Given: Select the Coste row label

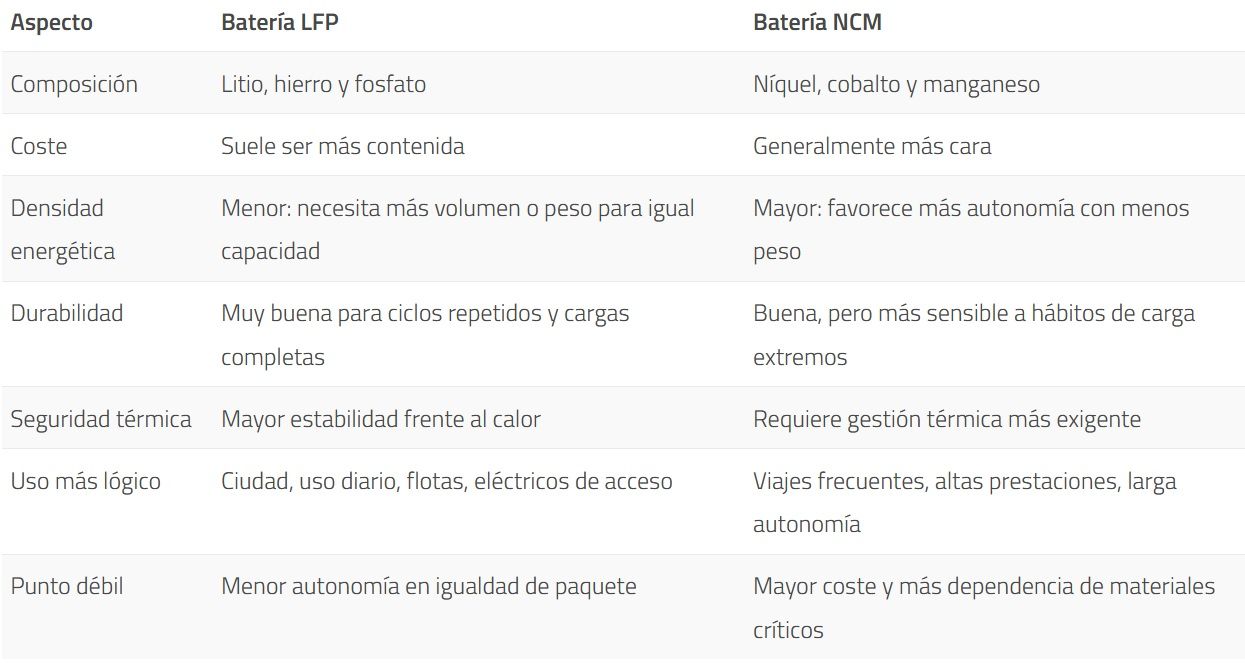Looking at the screenshot, I should pos(39,146).
